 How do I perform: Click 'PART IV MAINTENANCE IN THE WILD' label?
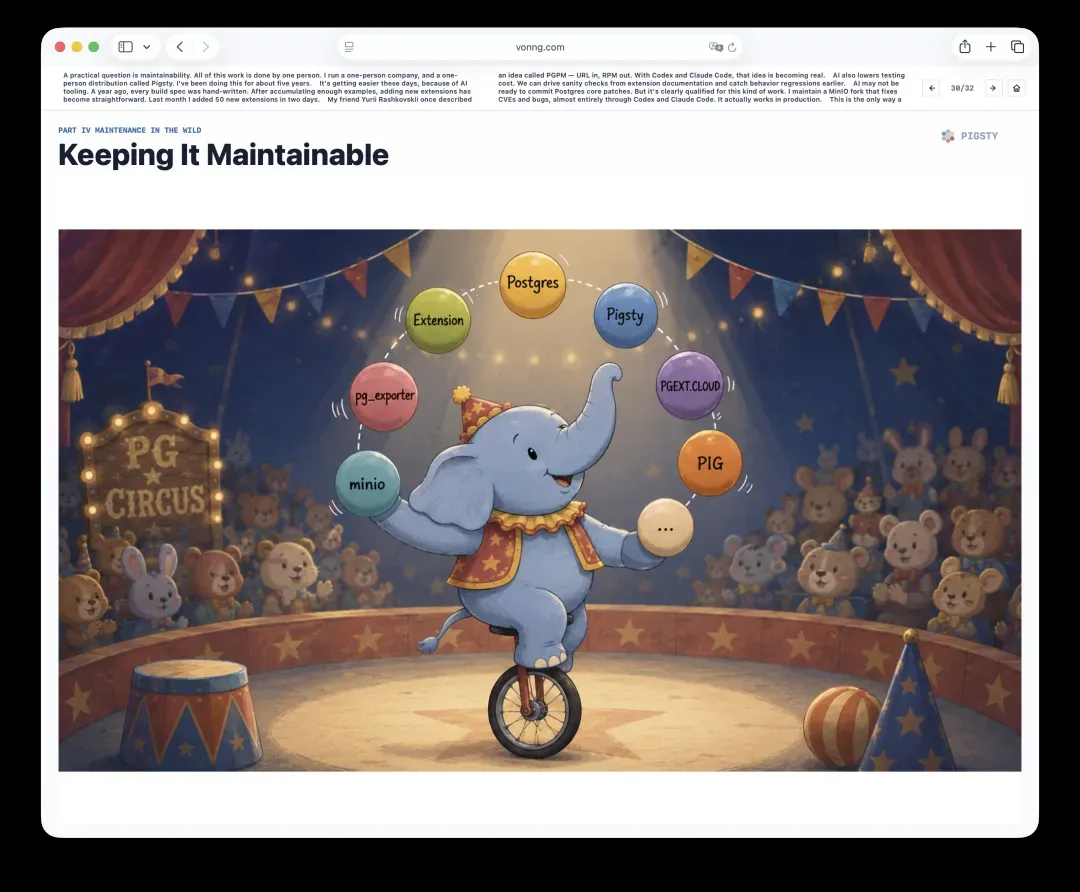pyautogui.click(x=130, y=130)
